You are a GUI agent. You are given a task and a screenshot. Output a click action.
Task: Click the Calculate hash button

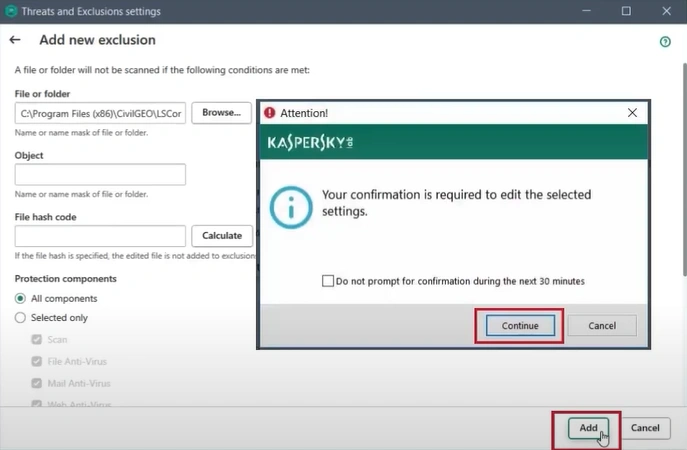point(222,236)
